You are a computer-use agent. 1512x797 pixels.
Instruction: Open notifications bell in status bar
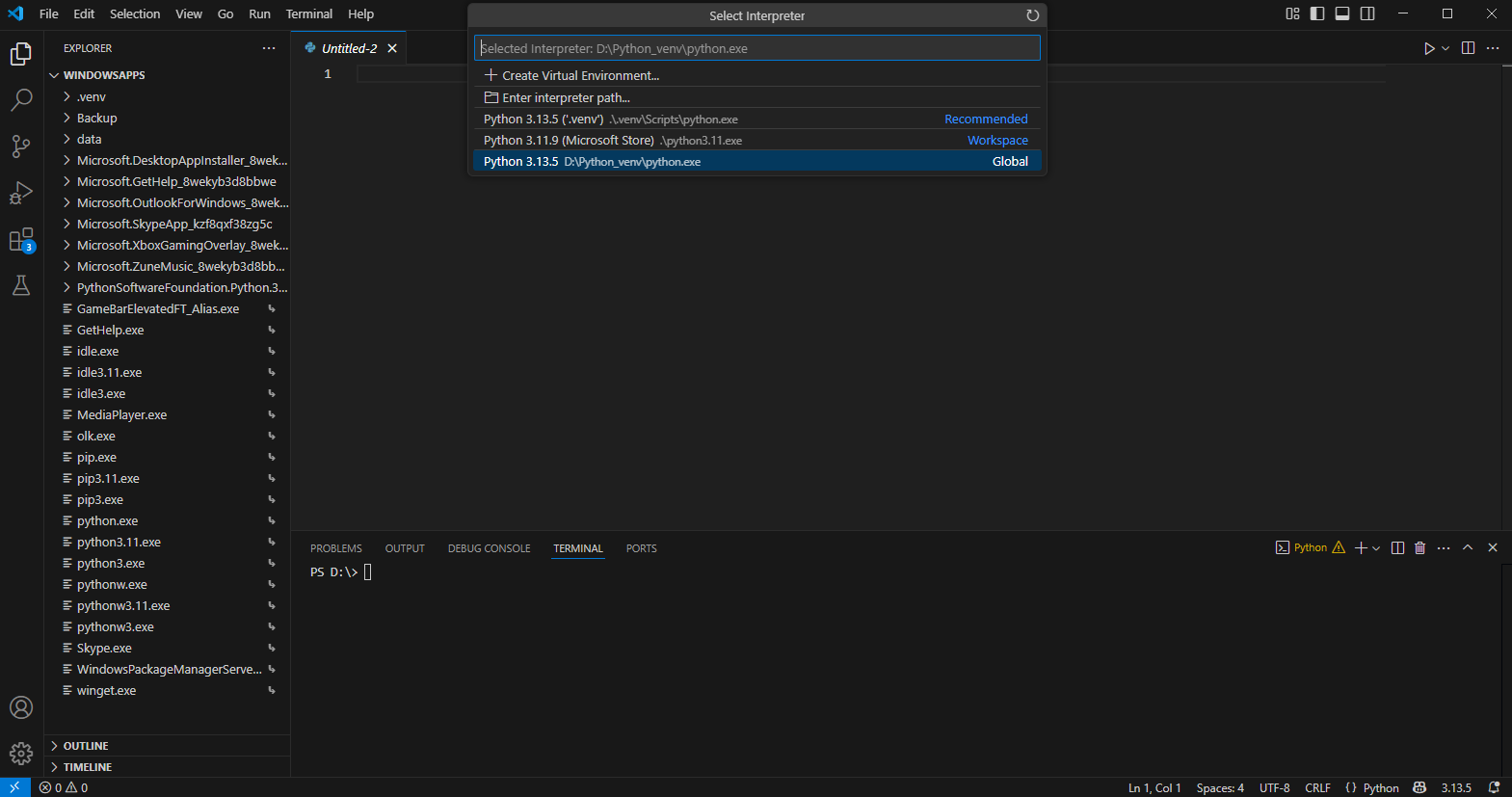click(1494, 787)
